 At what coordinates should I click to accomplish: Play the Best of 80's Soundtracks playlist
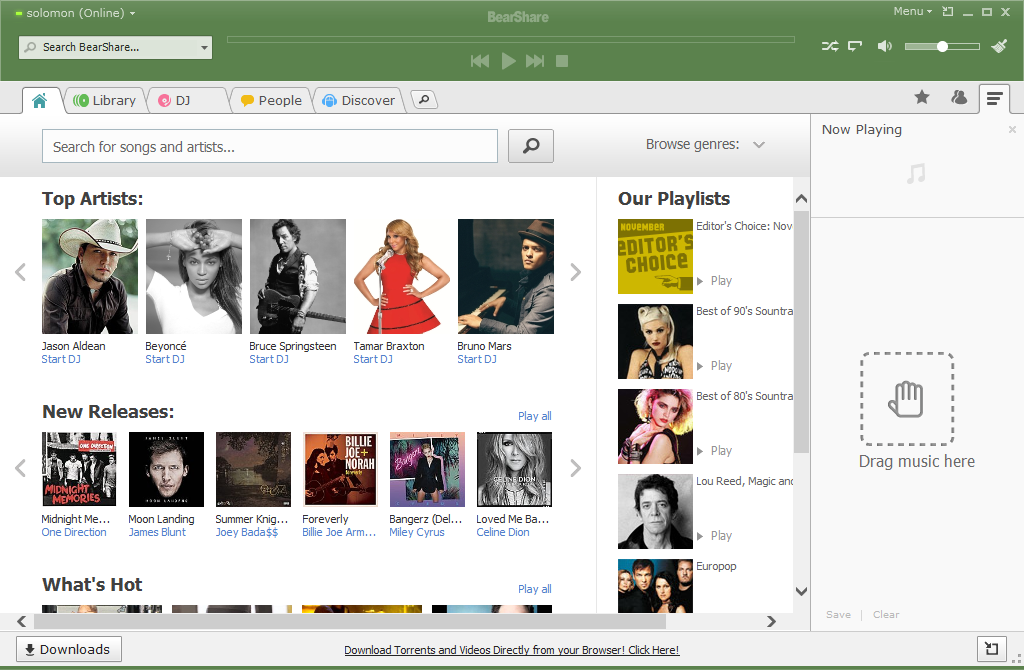pos(714,451)
